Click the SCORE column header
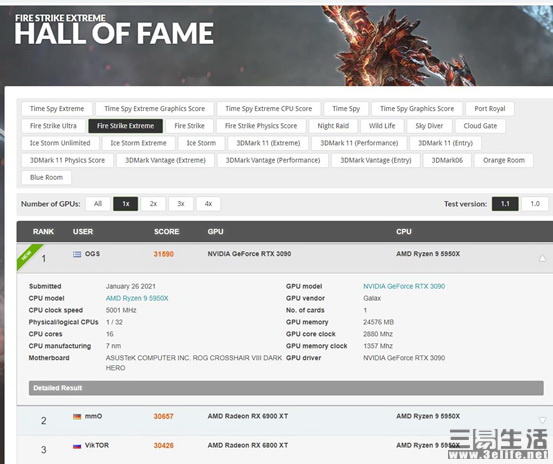553x464 pixels. coord(166,232)
